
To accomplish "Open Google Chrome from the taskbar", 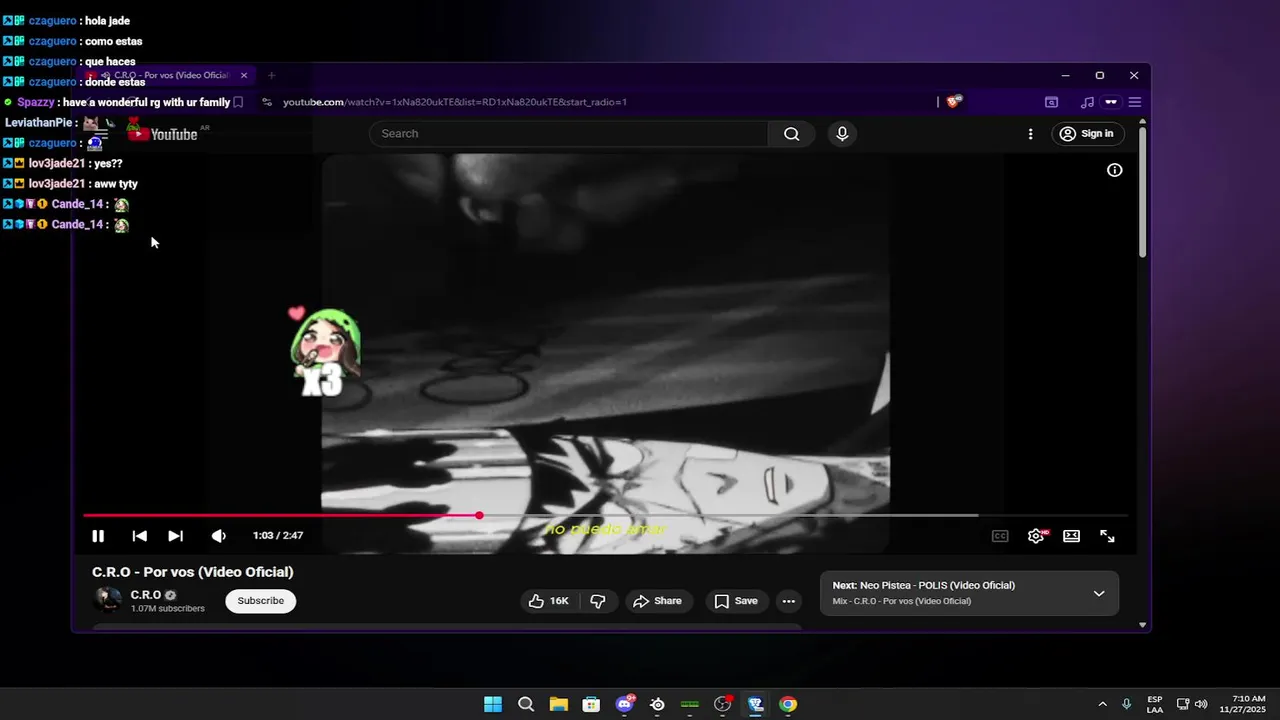I will pyautogui.click(x=788, y=704).
